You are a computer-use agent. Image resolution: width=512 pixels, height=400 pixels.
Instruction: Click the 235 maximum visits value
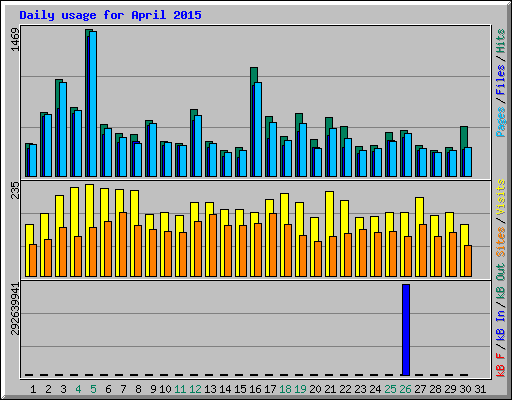[15, 190]
